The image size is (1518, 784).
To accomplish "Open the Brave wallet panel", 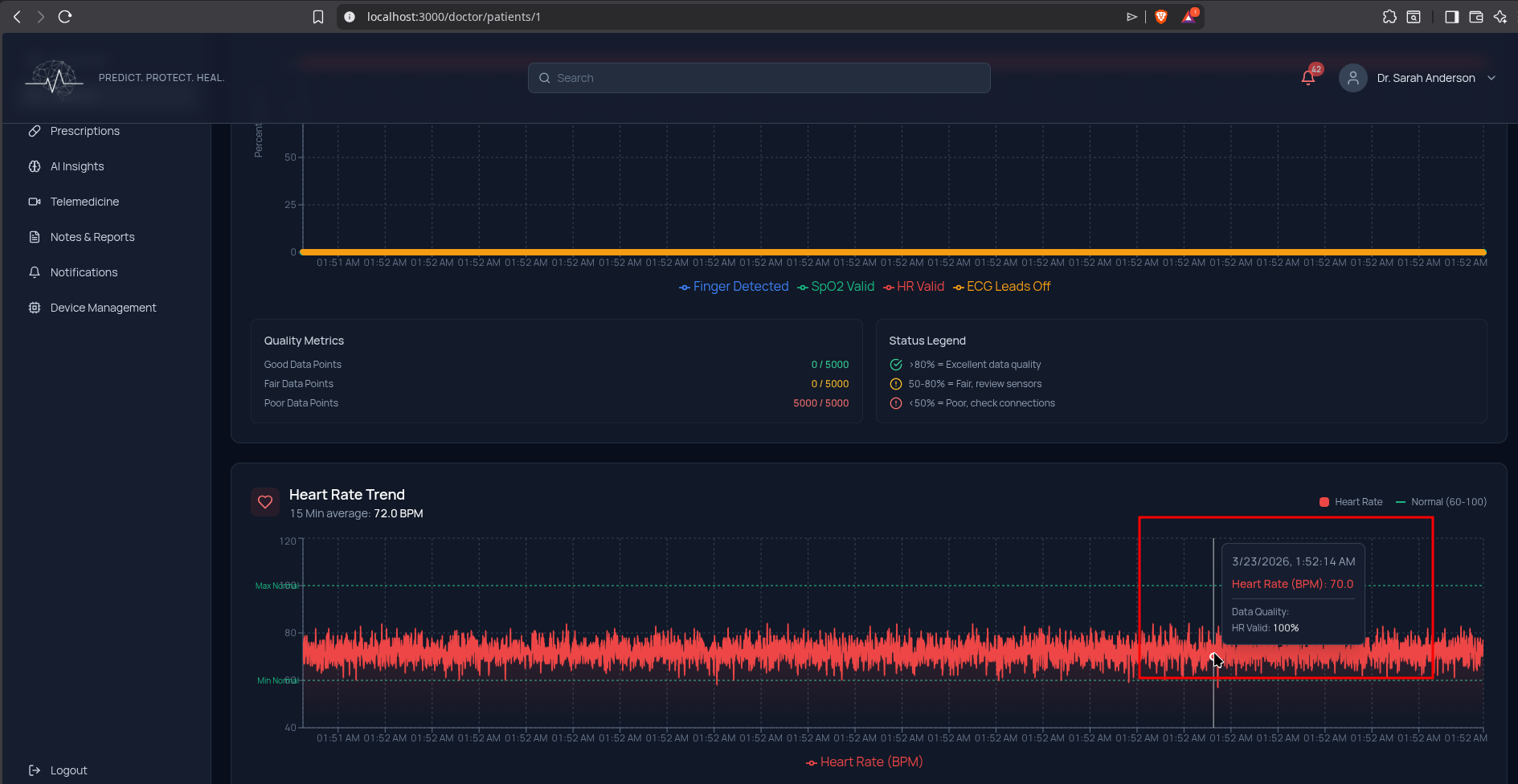I will pos(1476,17).
